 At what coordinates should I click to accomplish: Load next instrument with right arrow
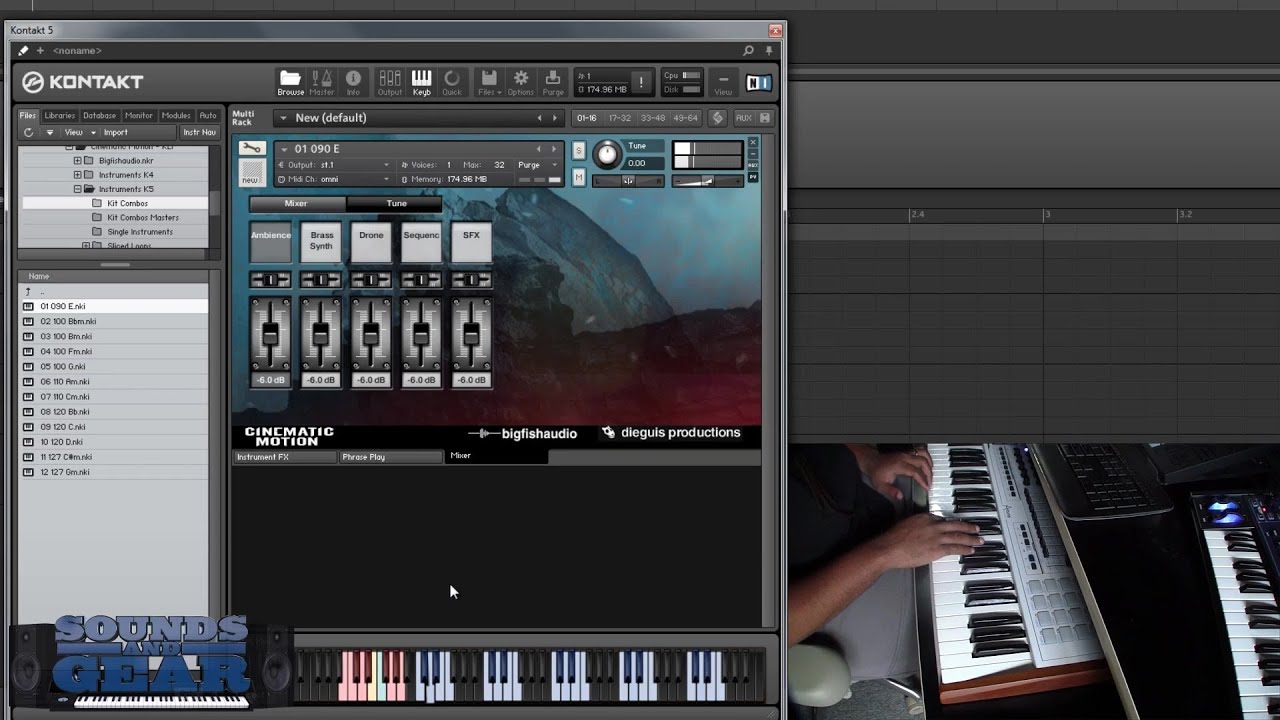(554, 149)
